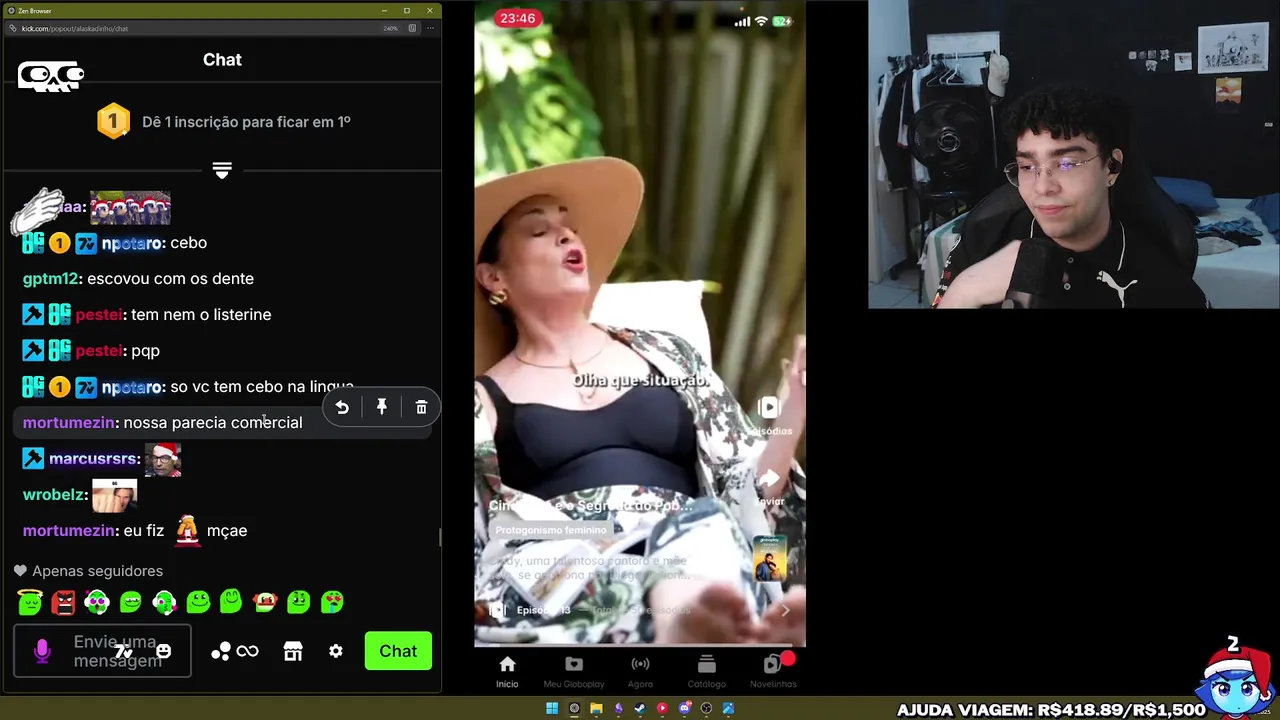Go to the Início tab in Globoplay
The height and width of the screenshot is (720, 1280).
click(507, 671)
